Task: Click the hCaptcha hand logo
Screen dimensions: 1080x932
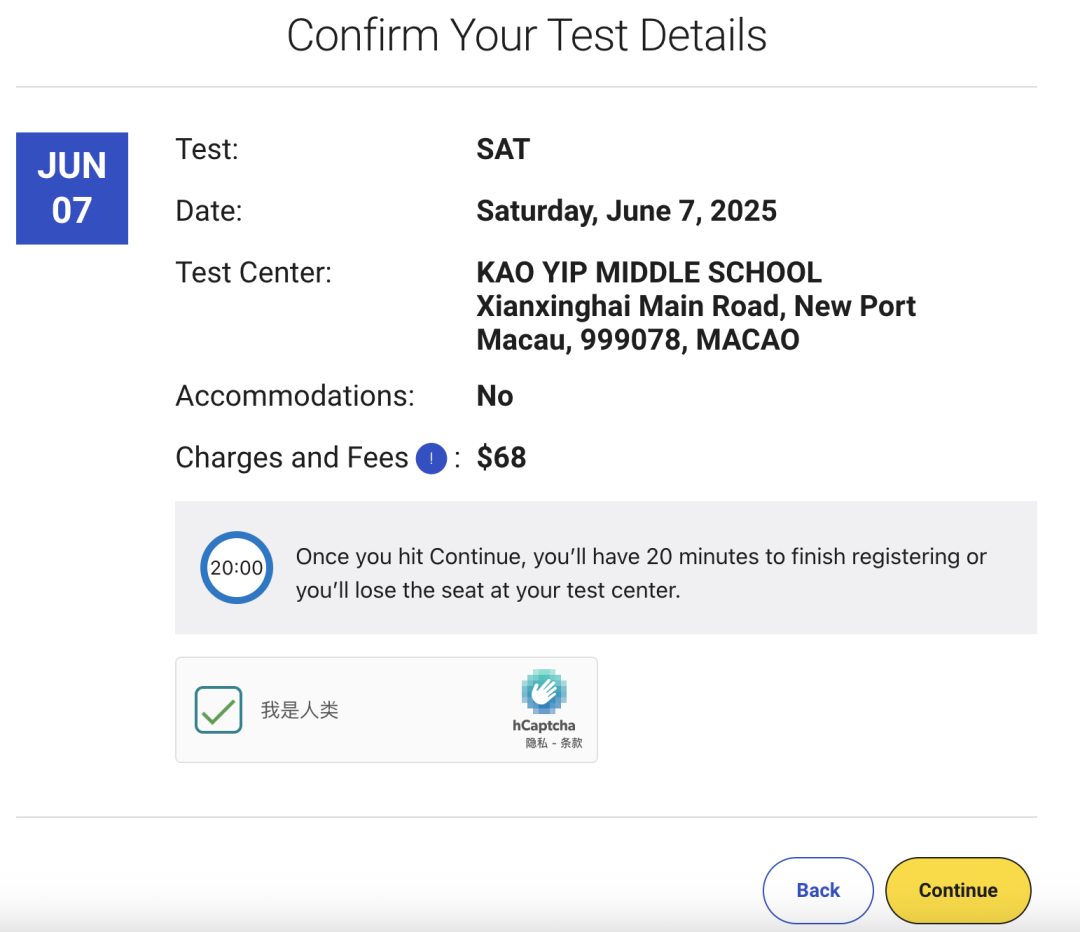Action: coord(544,692)
